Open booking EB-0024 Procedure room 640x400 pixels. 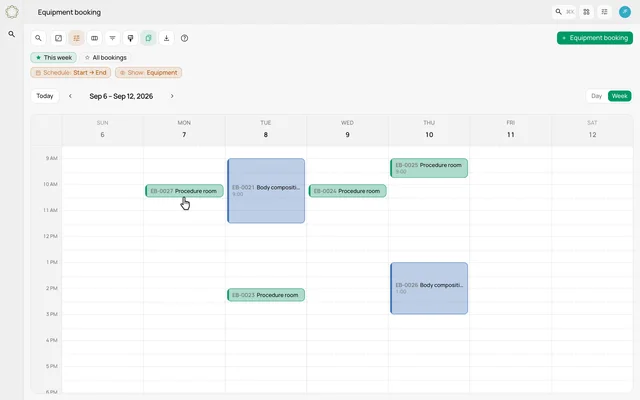pyautogui.click(x=347, y=191)
